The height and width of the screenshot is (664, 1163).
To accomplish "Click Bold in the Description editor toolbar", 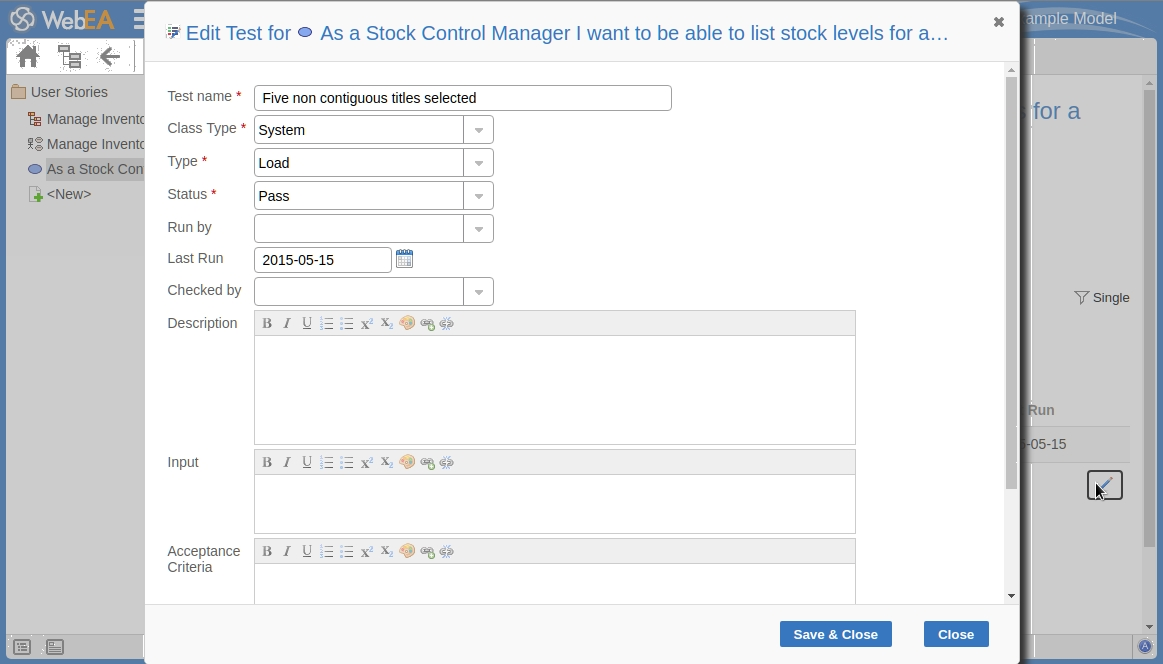I will 267,324.
